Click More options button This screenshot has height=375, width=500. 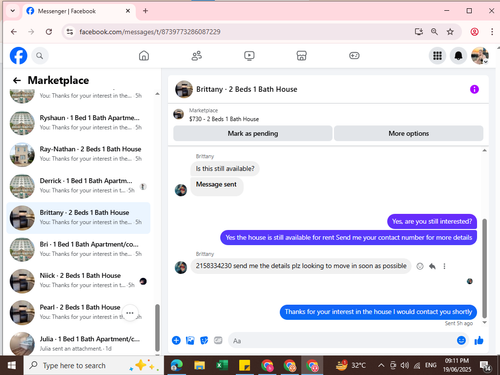pyautogui.click(x=409, y=133)
